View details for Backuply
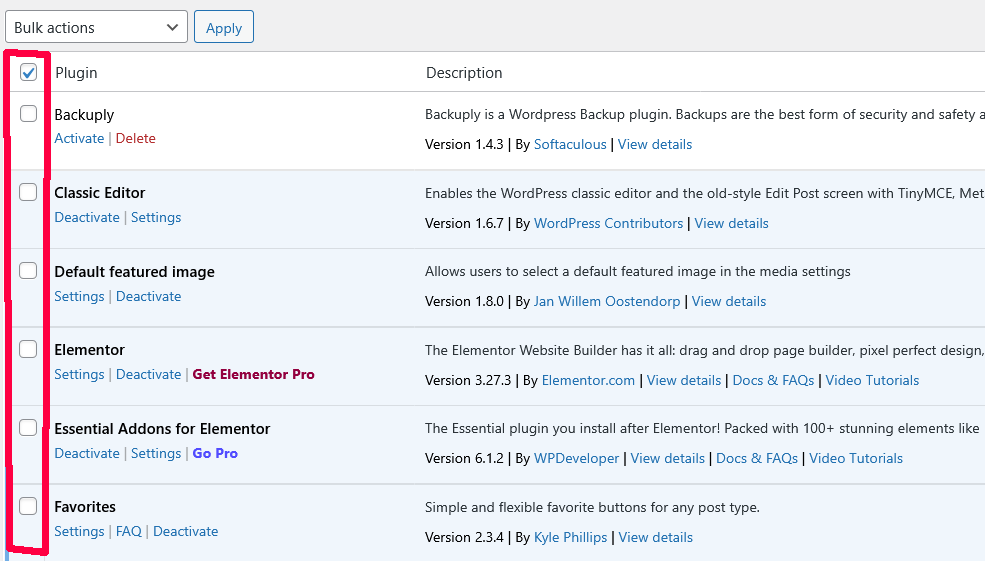 click(655, 144)
